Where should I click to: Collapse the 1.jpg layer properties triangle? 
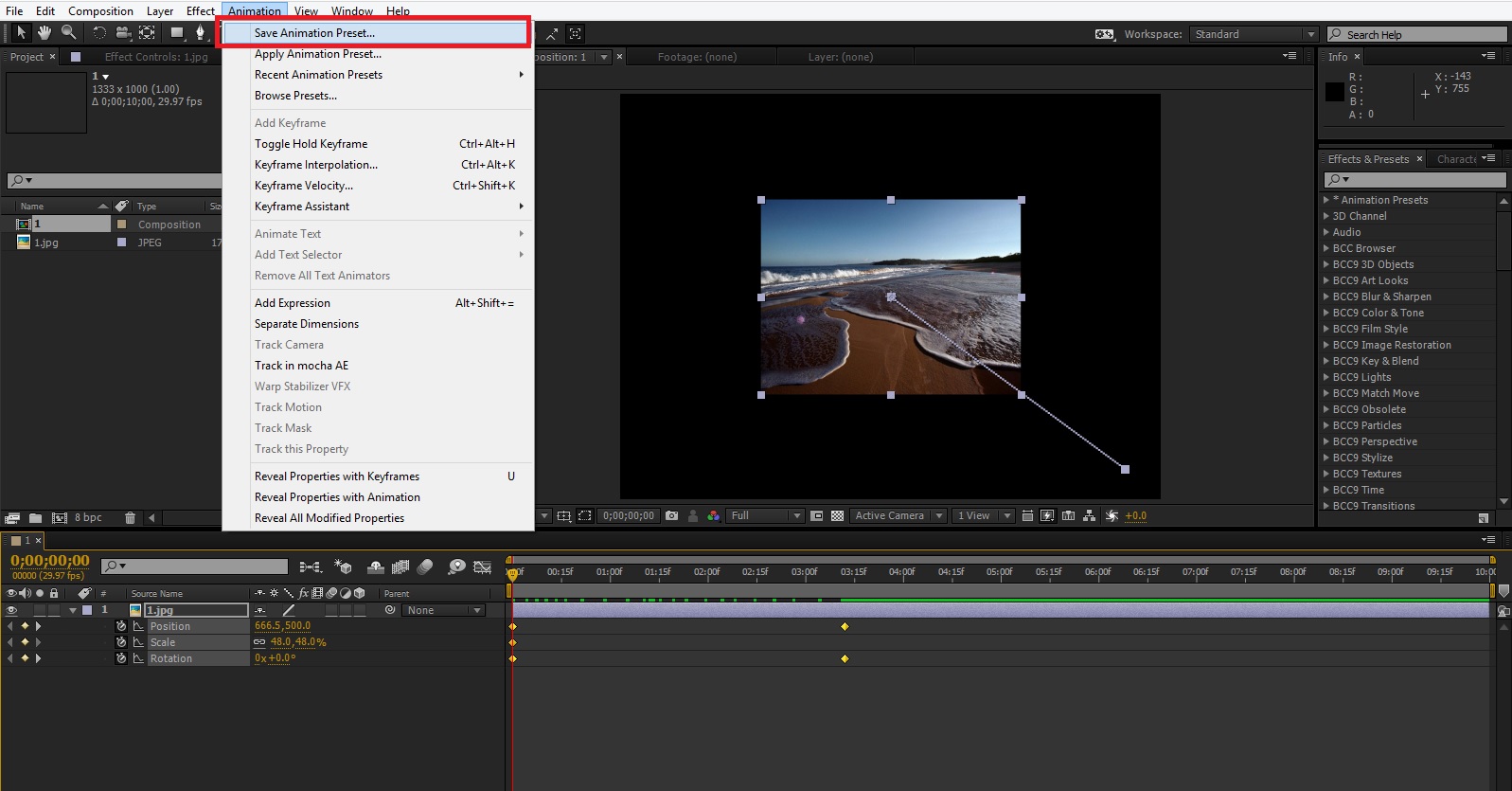73,611
